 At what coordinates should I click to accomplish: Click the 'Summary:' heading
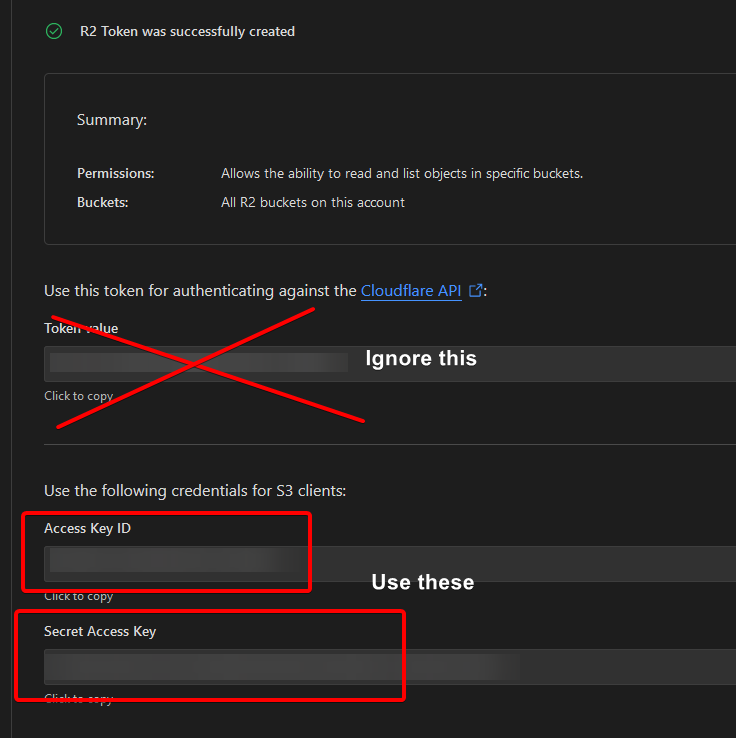112,120
